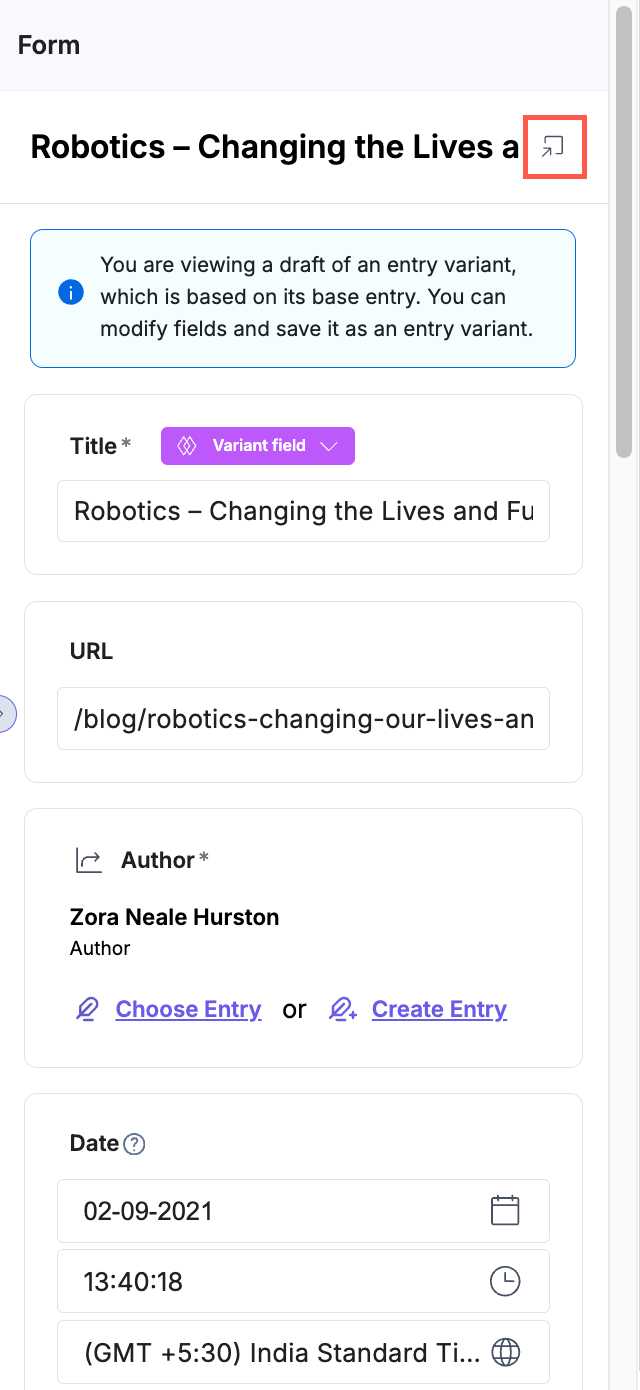640x1390 pixels.
Task: Click the Create Entry link
Action: coord(439,1010)
